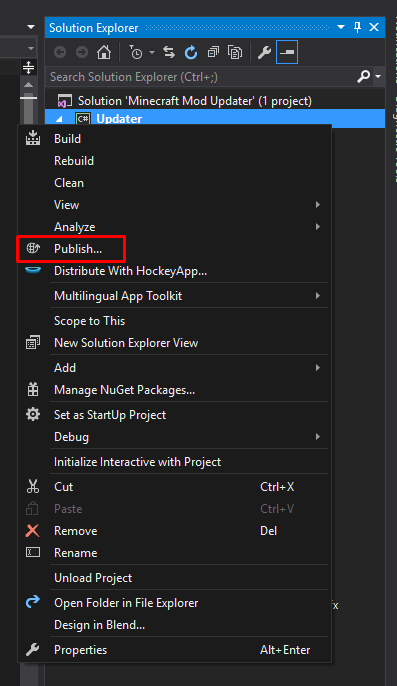Click Initialize Interactive with Project
Screen dimensions: 397x686
point(175,462)
